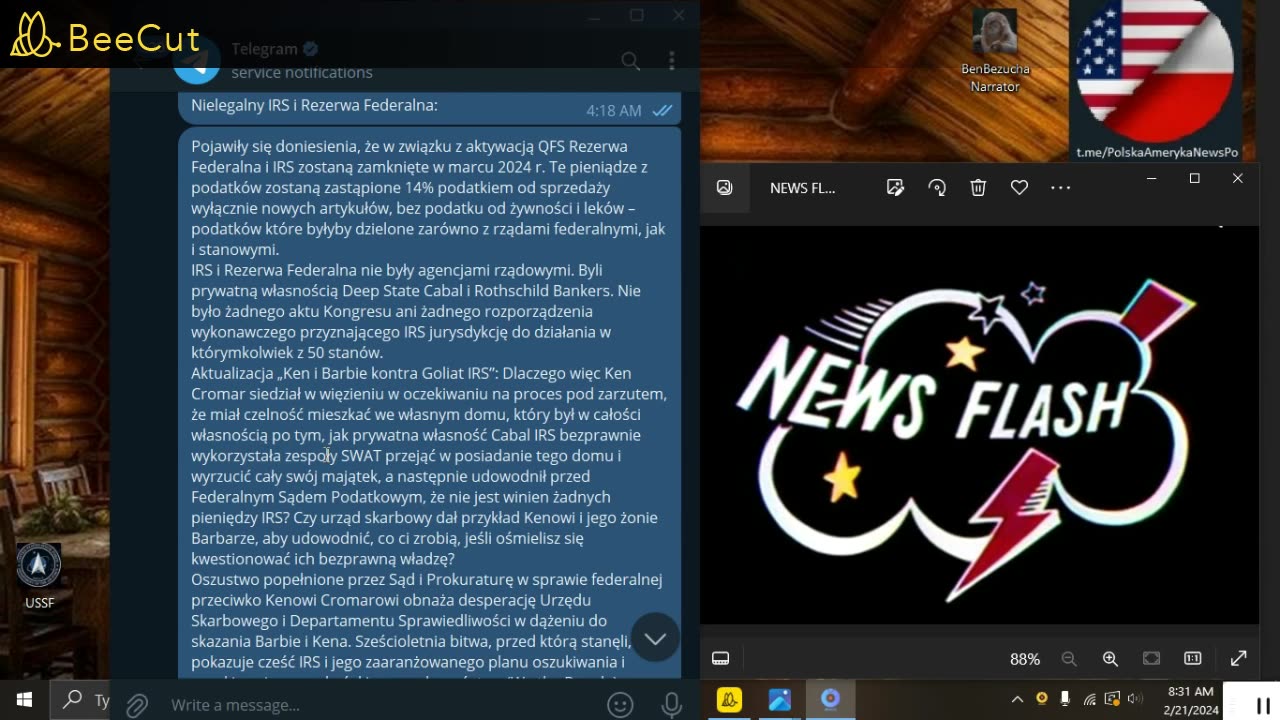Open gallery view icon in Photos
This screenshot has height=720, width=1280.
tap(725, 187)
